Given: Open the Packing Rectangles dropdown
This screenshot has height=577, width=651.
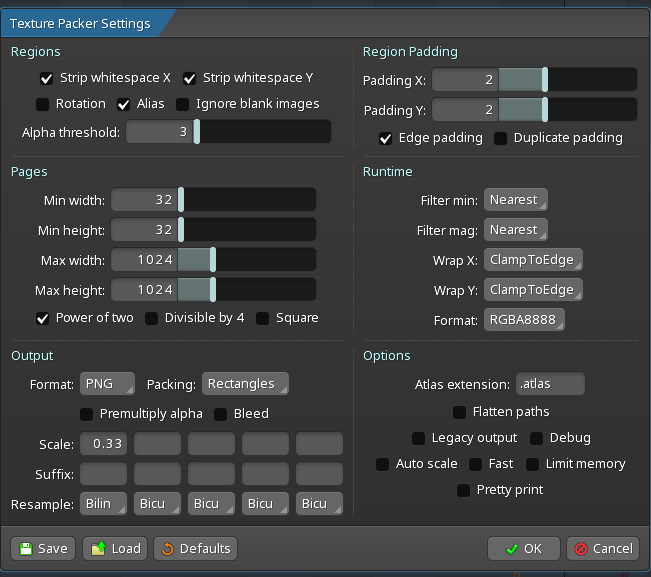Looking at the screenshot, I should pyautogui.click(x=245, y=384).
